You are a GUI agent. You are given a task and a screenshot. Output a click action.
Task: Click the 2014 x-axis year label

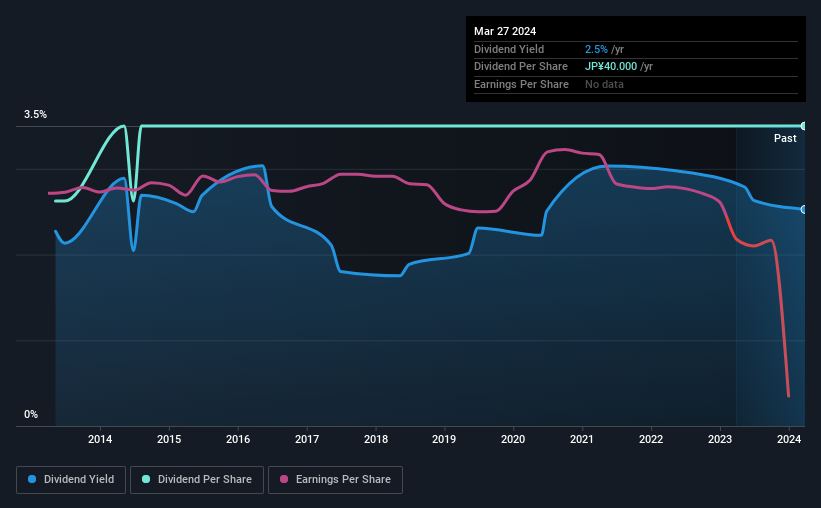(x=100, y=439)
